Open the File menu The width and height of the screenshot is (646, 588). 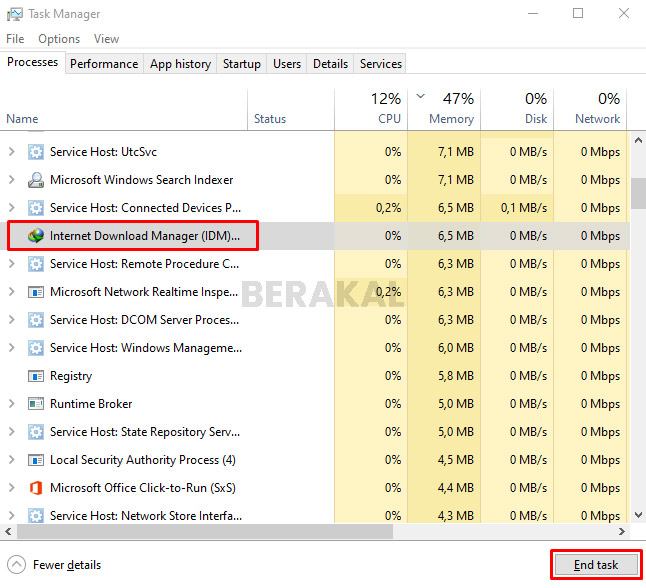point(15,39)
